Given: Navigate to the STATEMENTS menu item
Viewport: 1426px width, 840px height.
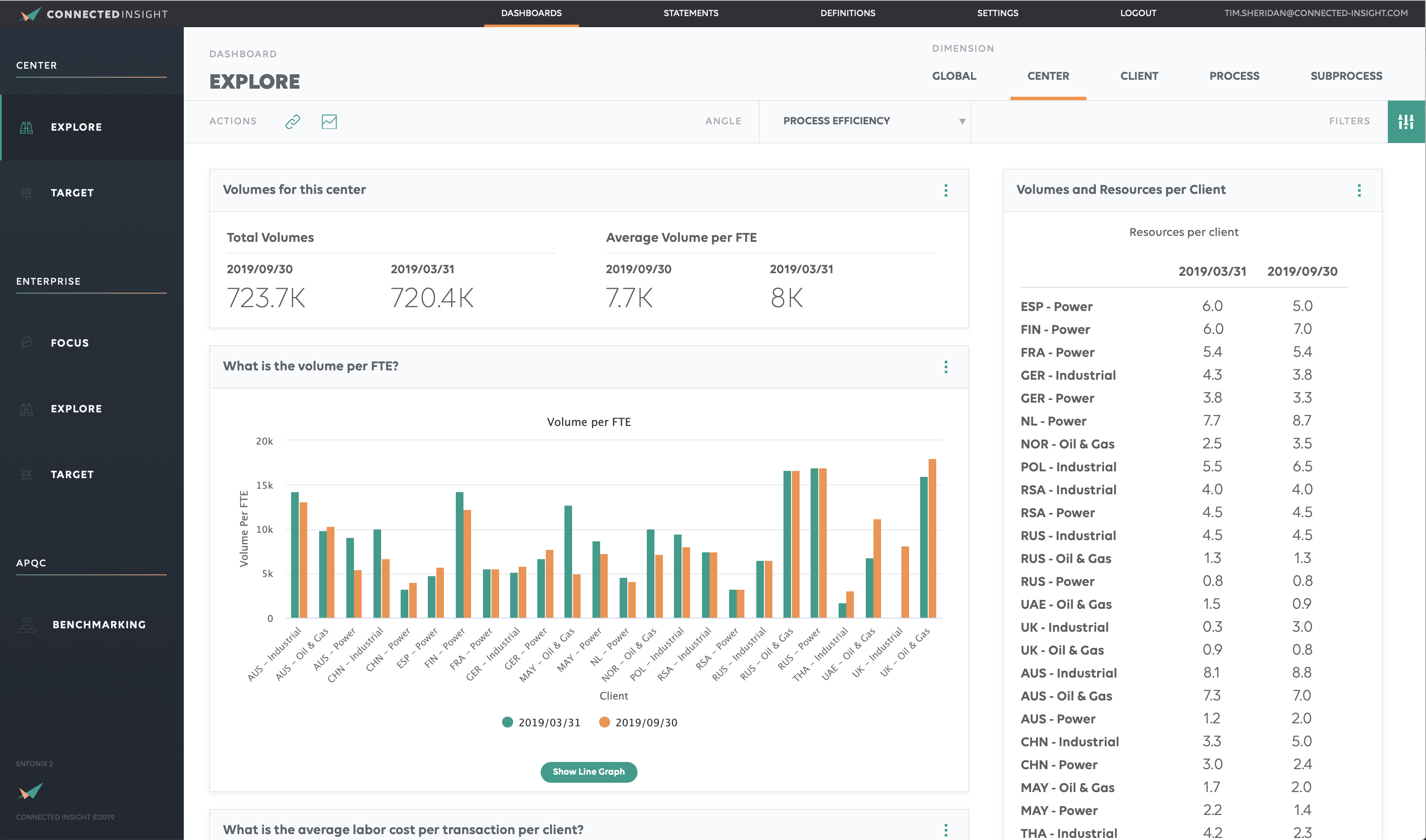Looking at the screenshot, I should (x=691, y=13).
